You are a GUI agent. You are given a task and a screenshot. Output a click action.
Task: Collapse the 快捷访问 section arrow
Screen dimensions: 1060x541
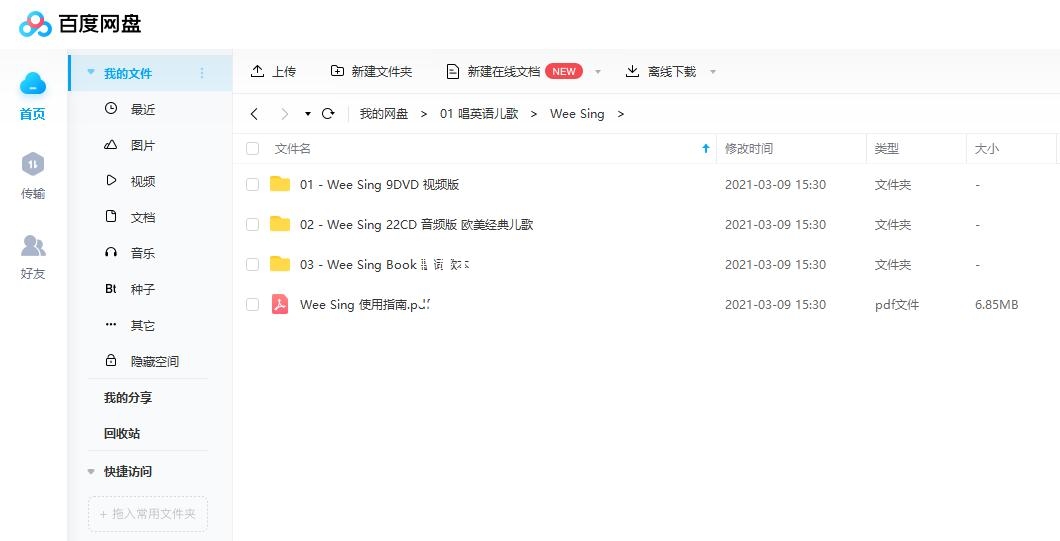(91, 472)
